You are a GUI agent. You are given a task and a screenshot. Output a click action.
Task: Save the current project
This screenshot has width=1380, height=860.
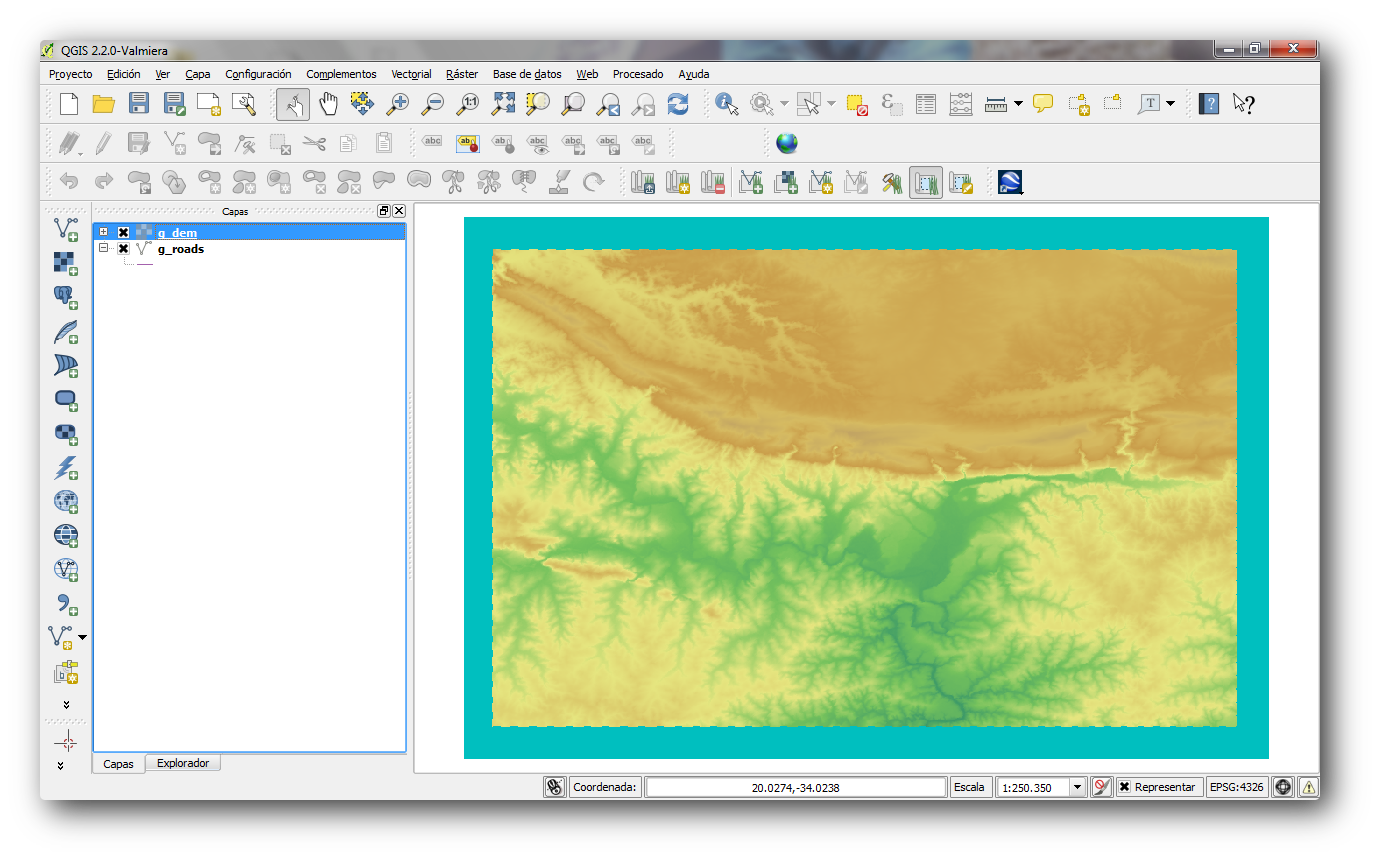[x=139, y=103]
